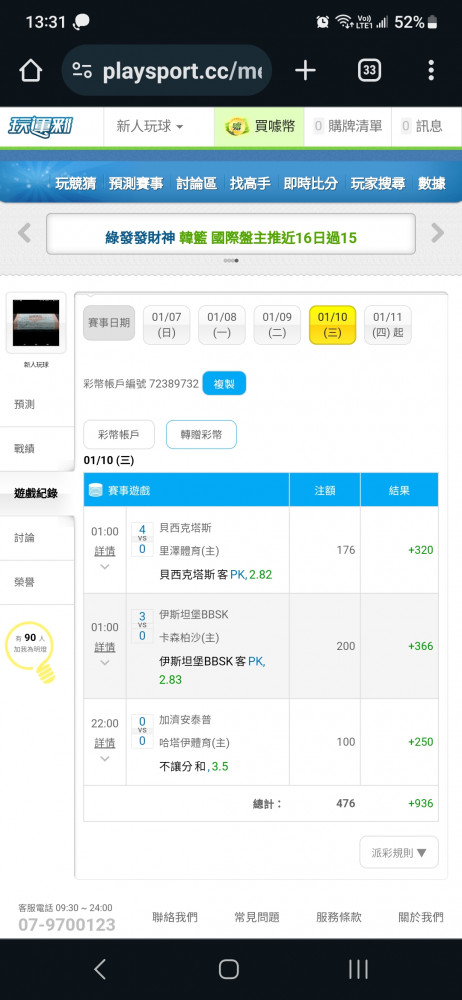The height and width of the screenshot is (1000, 462).
Task: Tap the user profile avatar thumbnail
Action: click(x=36, y=323)
